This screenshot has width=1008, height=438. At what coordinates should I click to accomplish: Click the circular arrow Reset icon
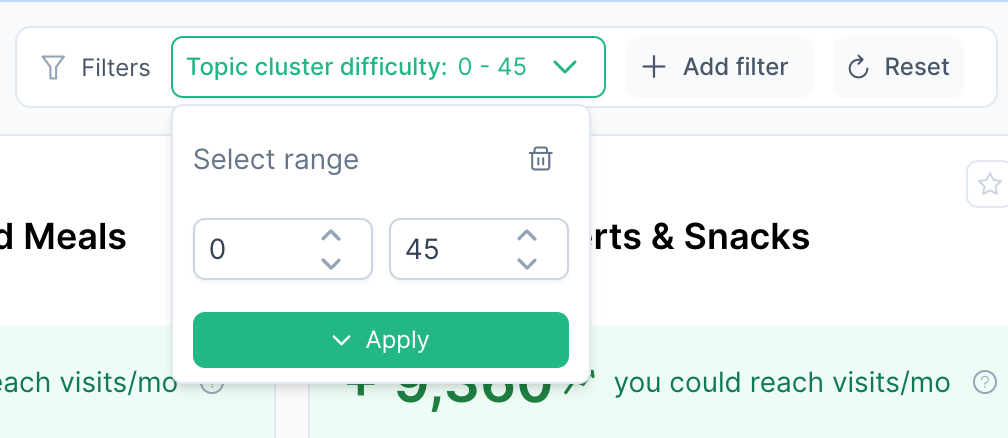pos(858,67)
